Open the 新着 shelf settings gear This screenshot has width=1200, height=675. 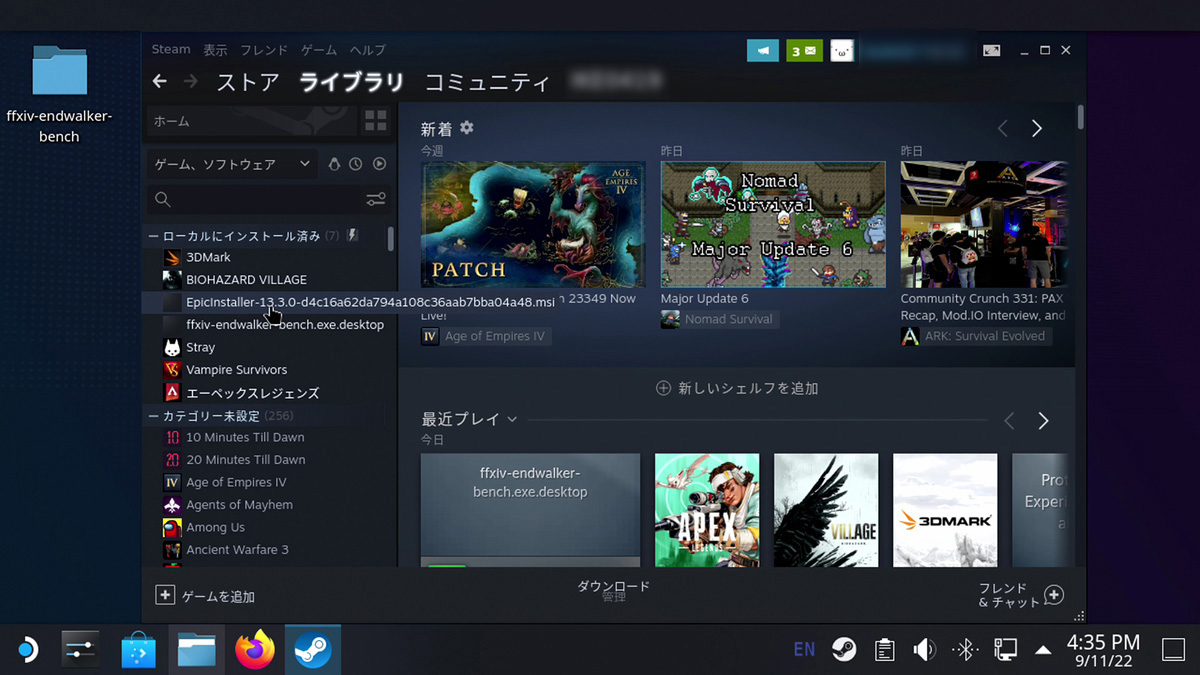click(466, 128)
